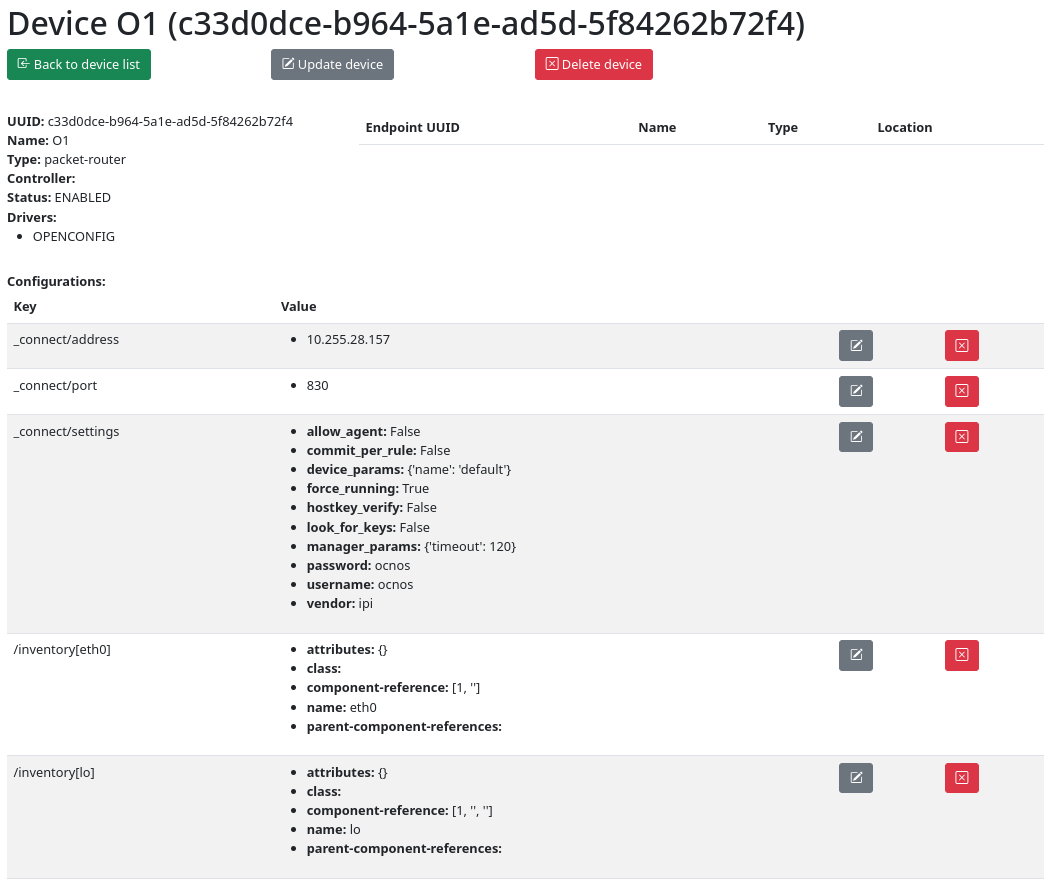Click the OPENCONFIG driver entry

[74, 237]
